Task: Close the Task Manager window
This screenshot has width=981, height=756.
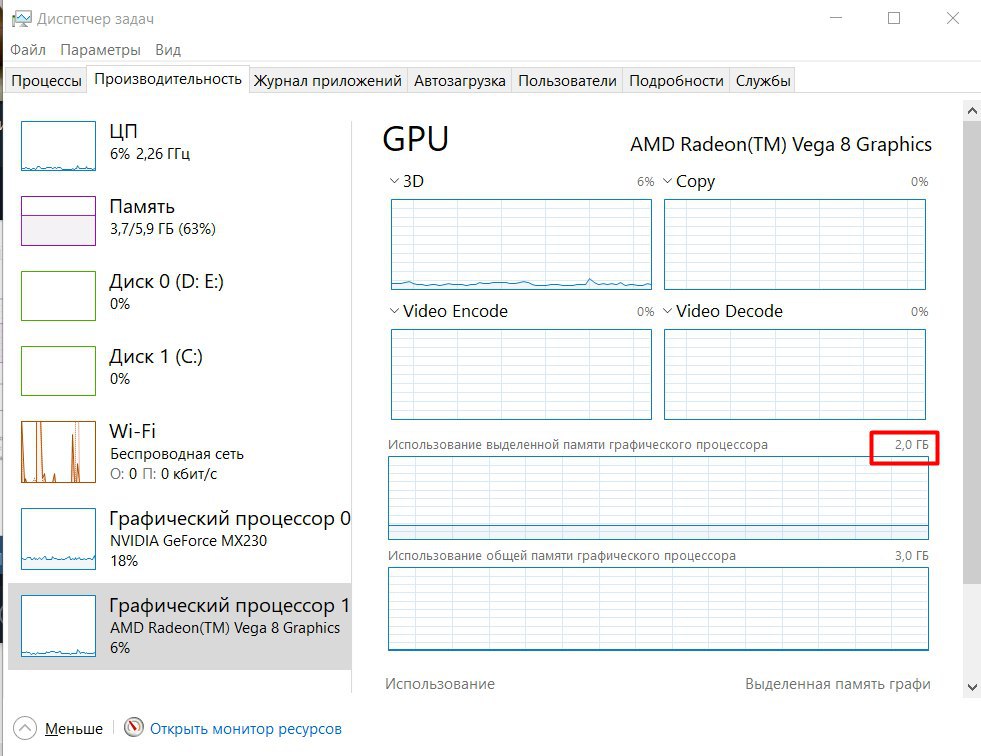Action: point(953,18)
